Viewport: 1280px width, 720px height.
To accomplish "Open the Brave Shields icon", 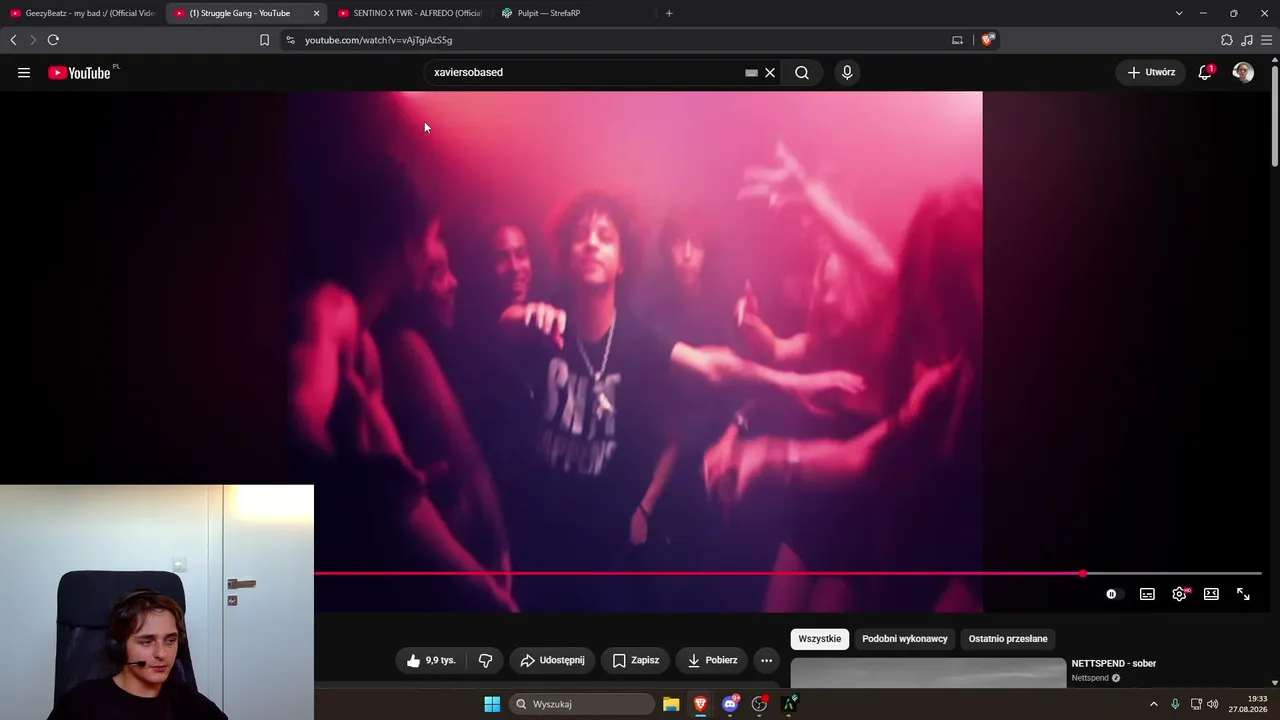I will pos(988,40).
